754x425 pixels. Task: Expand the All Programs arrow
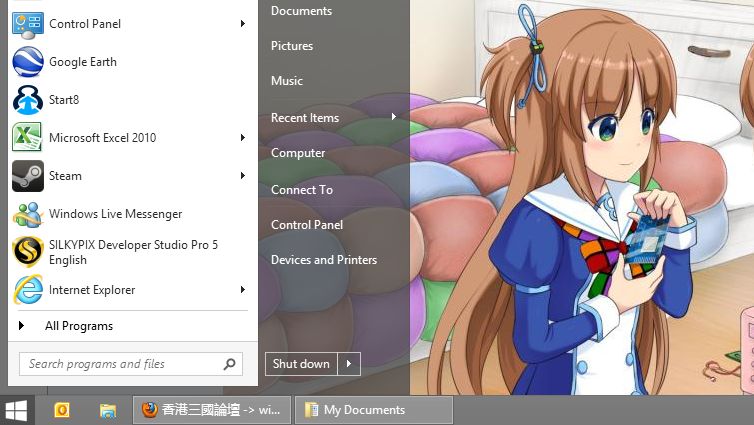21,325
